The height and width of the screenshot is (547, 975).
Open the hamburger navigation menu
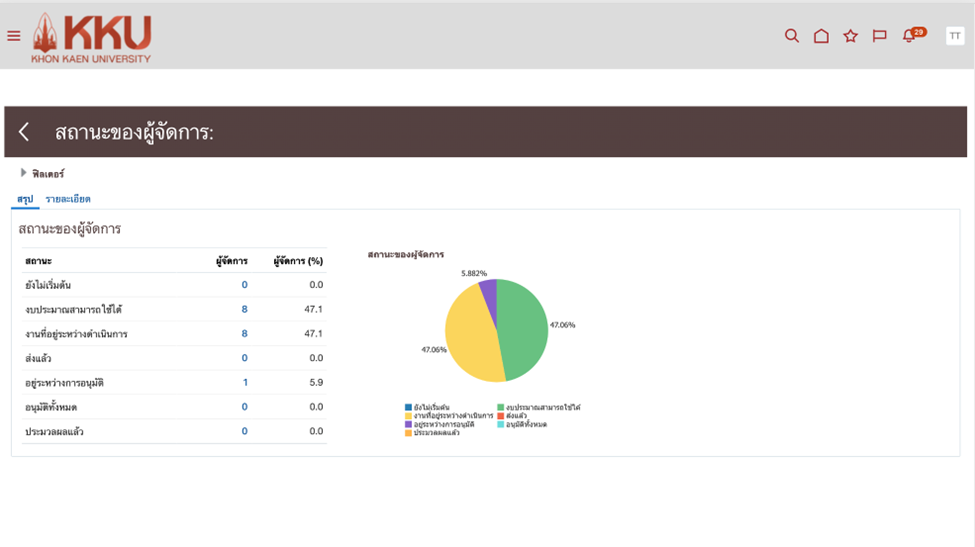13,36
